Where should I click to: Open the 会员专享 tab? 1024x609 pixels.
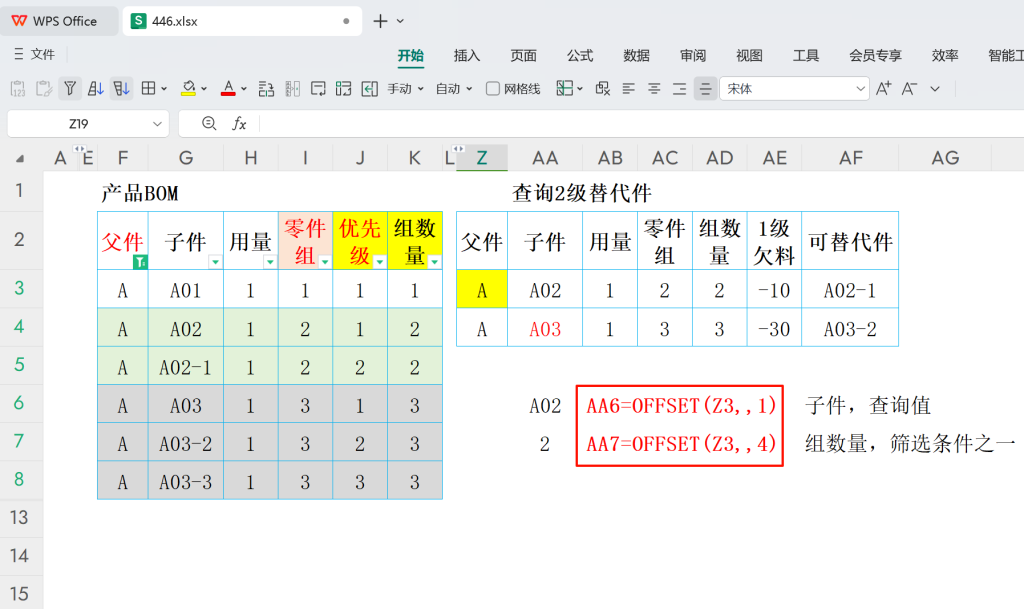coord(875,55)
